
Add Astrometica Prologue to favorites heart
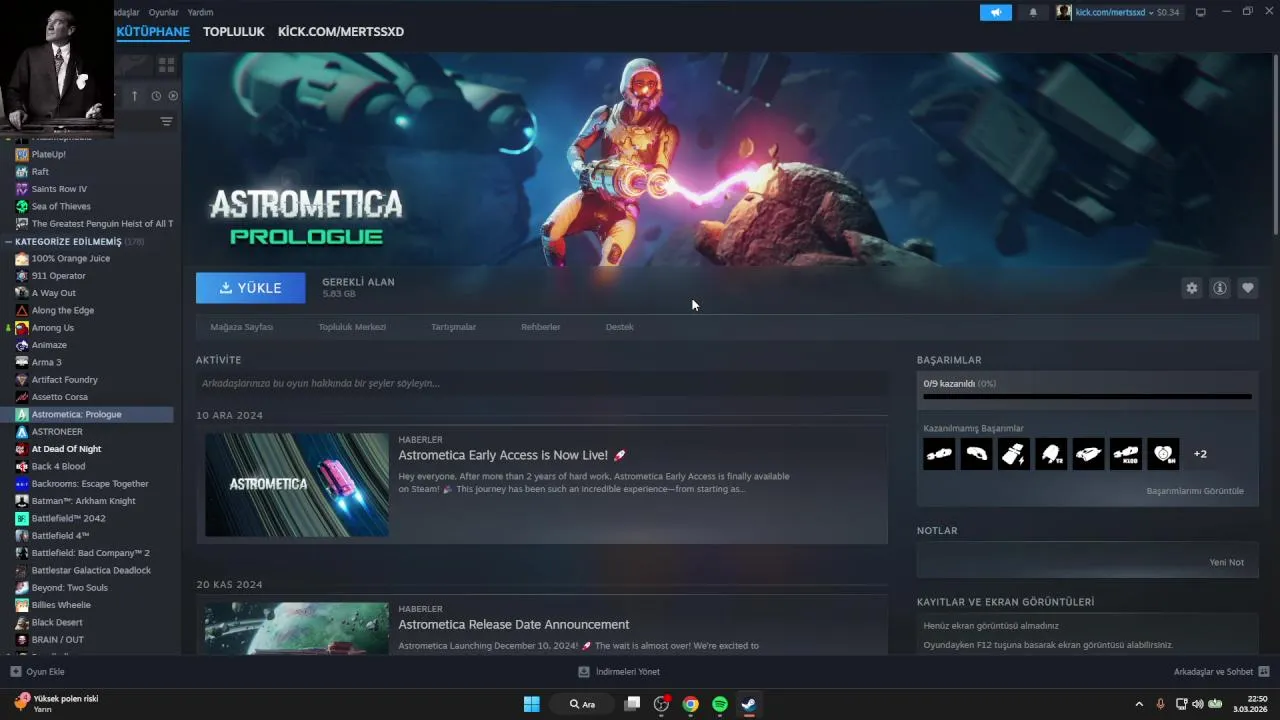(x=1248, y=288)
